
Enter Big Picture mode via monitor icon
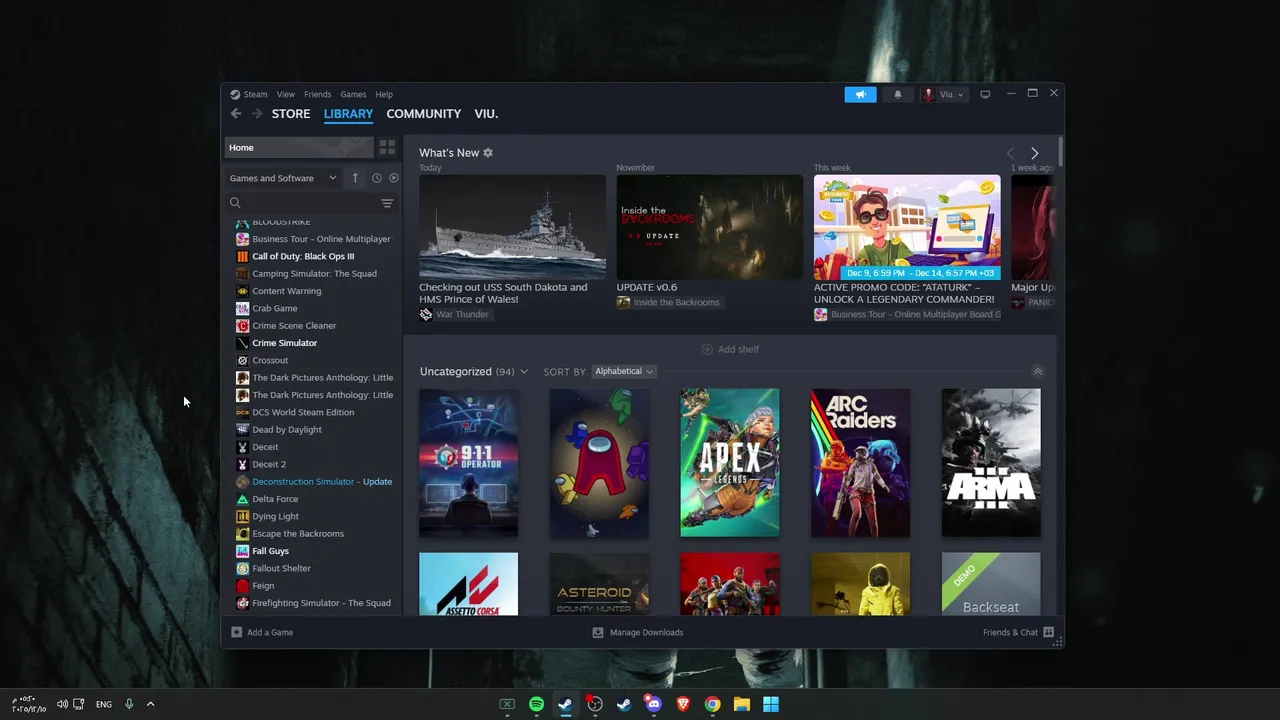(985, 94)
